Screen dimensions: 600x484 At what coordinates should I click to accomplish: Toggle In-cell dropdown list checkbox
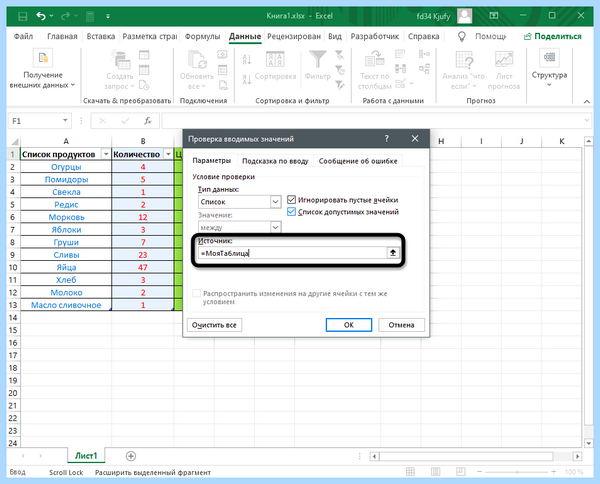click(291, 212)
